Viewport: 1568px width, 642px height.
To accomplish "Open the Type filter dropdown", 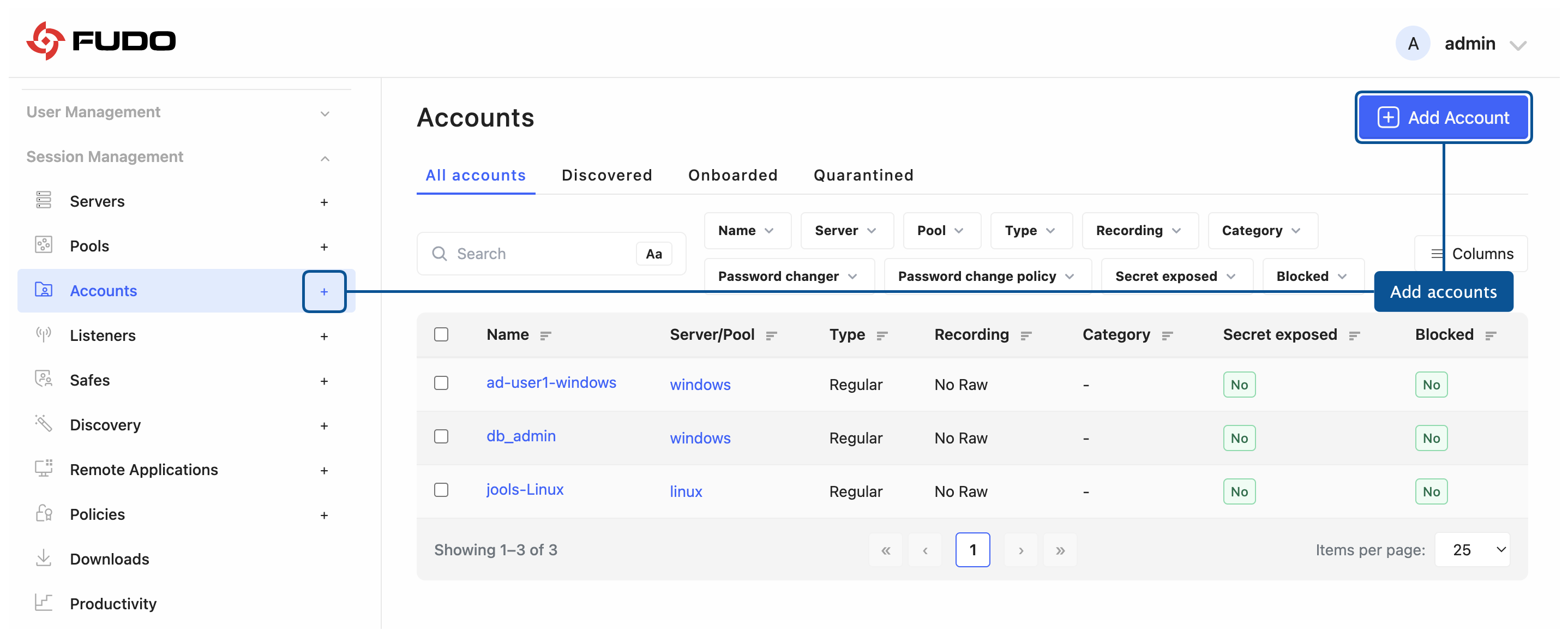I will tap(1031, 231).
